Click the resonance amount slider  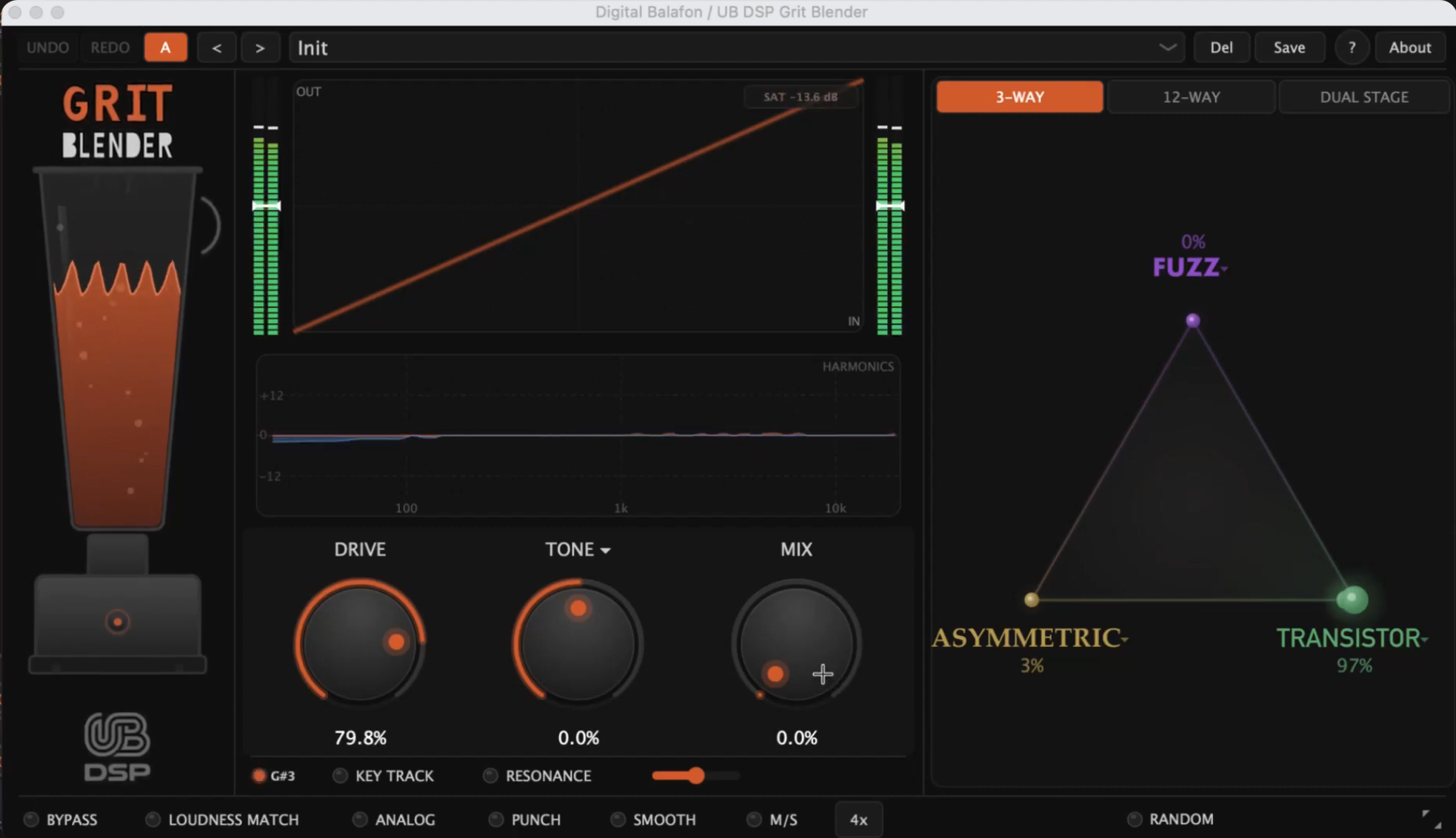[695, 776]
